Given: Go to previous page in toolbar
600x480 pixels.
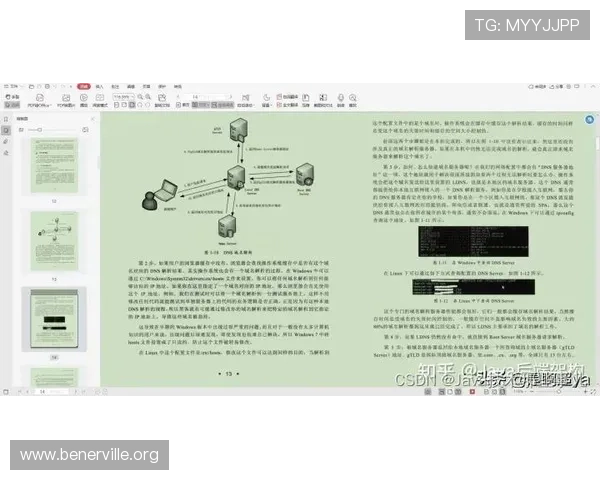Looking at the screenshot, I should [x=178, y=97].
